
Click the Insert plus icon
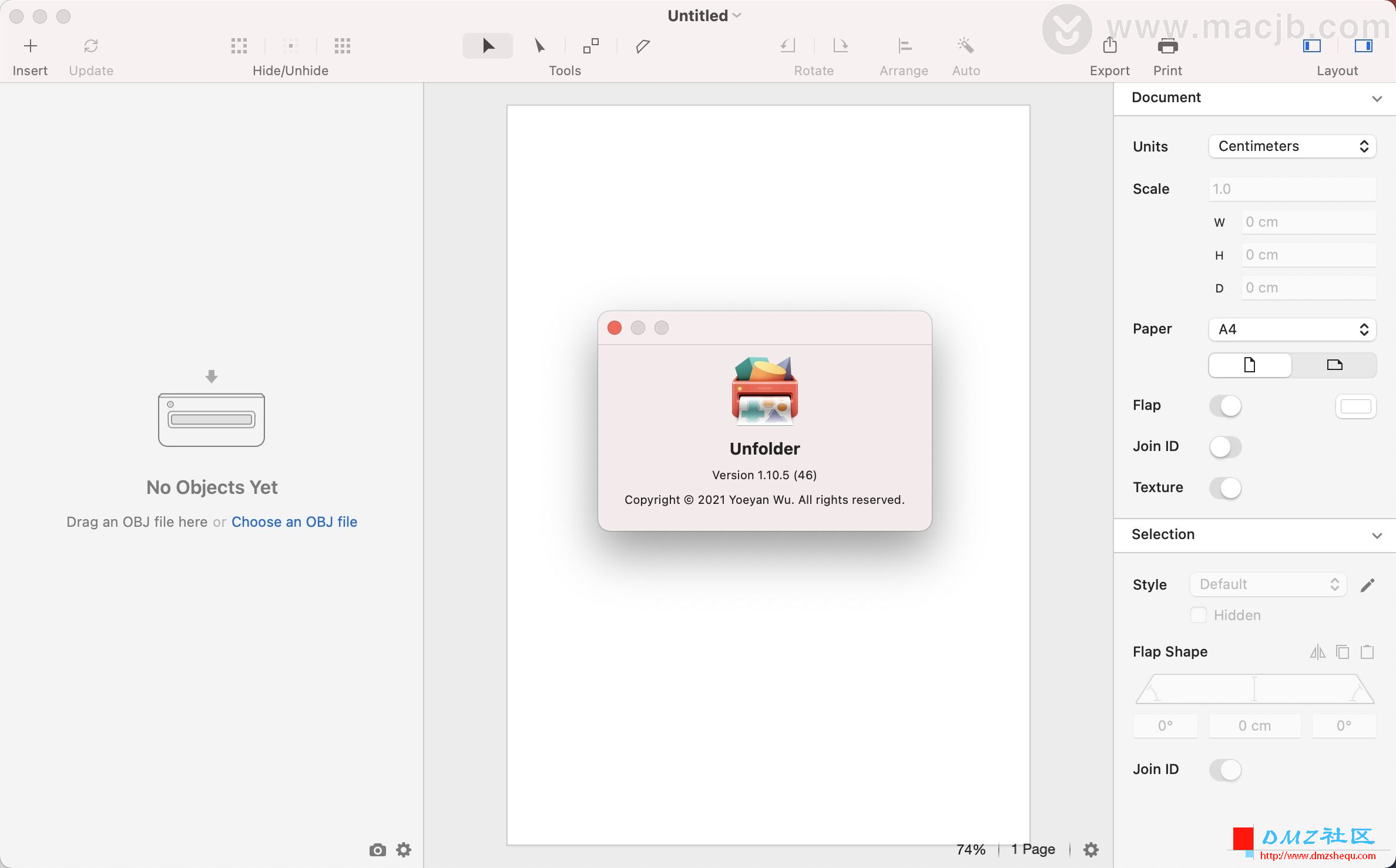point(30,46)
